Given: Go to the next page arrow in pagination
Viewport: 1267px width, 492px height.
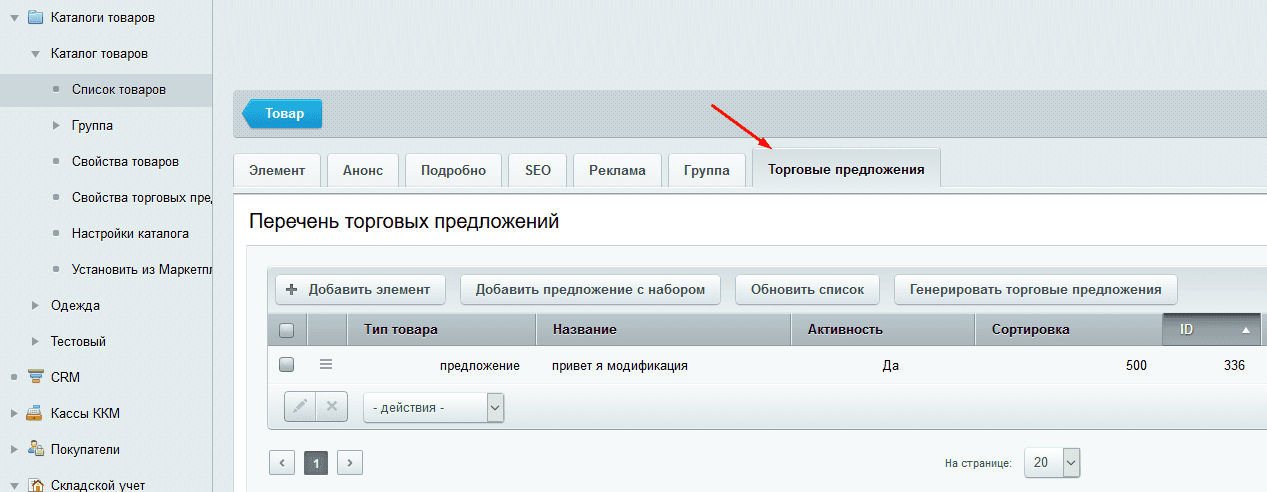Looking at the screenshot, I should pyautogui.click(x=349, y=462).
